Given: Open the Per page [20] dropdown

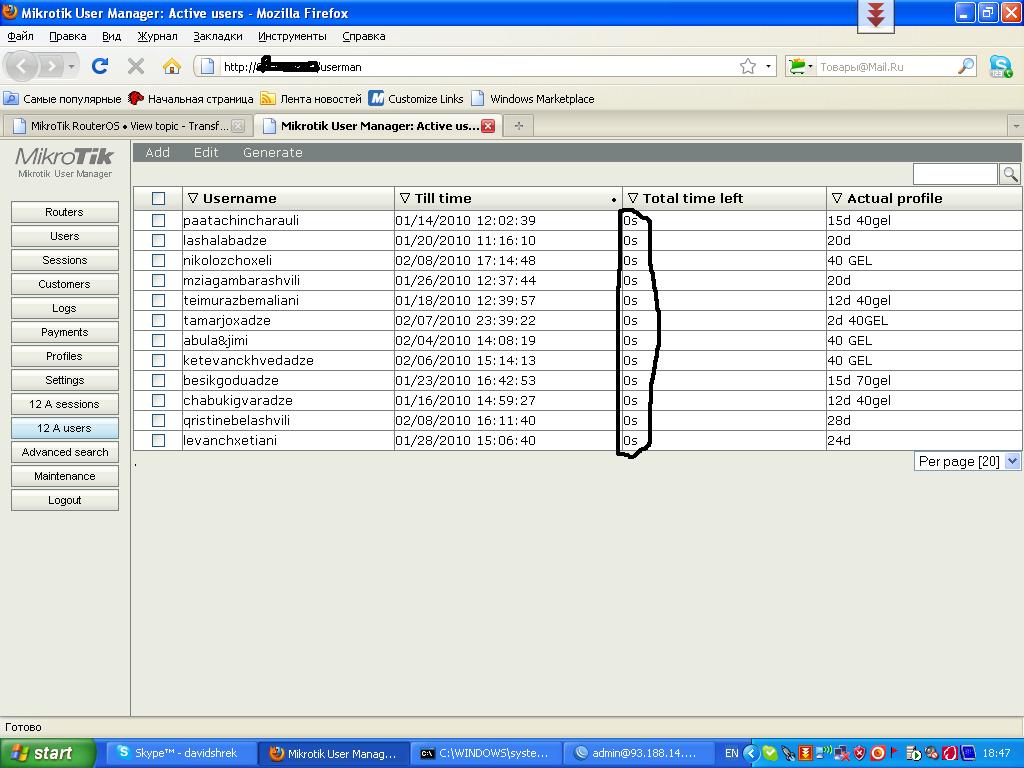Looking at the screenshot, I should pyautogui.click(x=967, y=461).
